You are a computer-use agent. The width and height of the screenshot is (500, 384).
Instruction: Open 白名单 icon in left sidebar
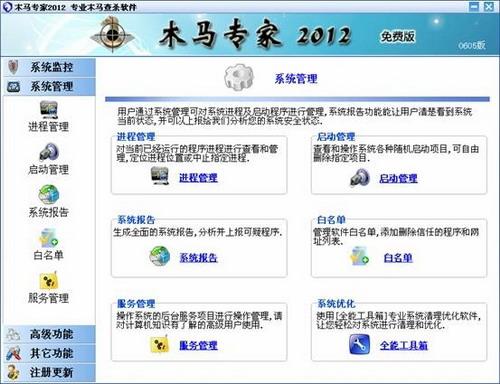coord(49,237)
